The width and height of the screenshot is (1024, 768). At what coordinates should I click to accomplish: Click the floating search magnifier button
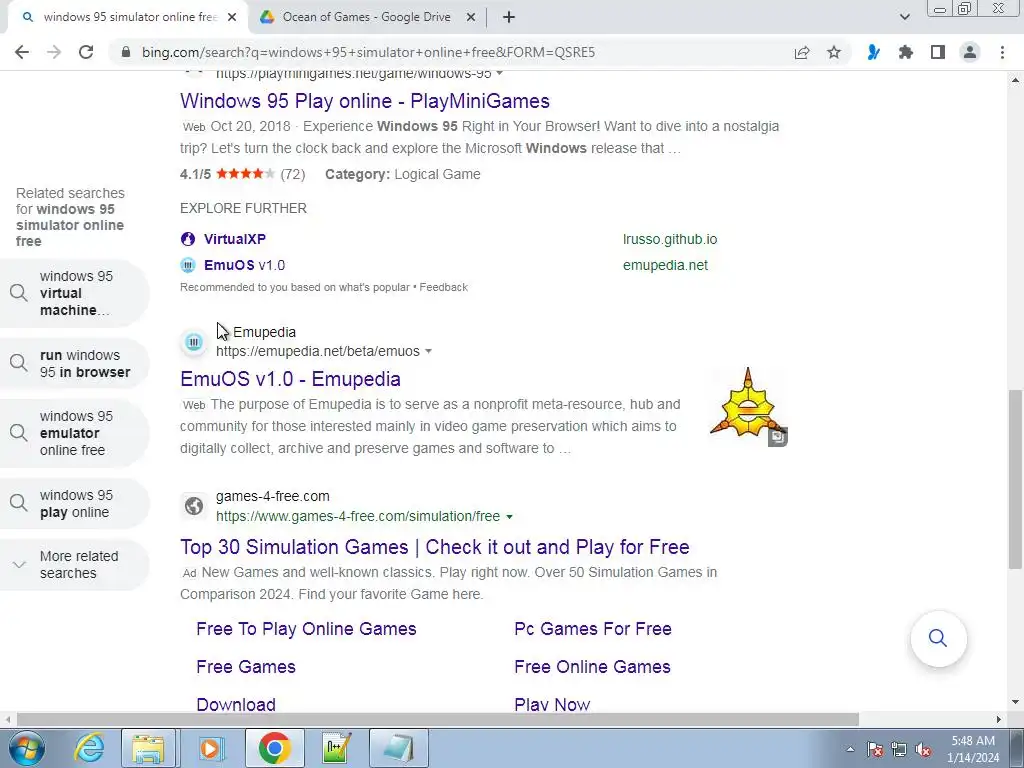938,638
